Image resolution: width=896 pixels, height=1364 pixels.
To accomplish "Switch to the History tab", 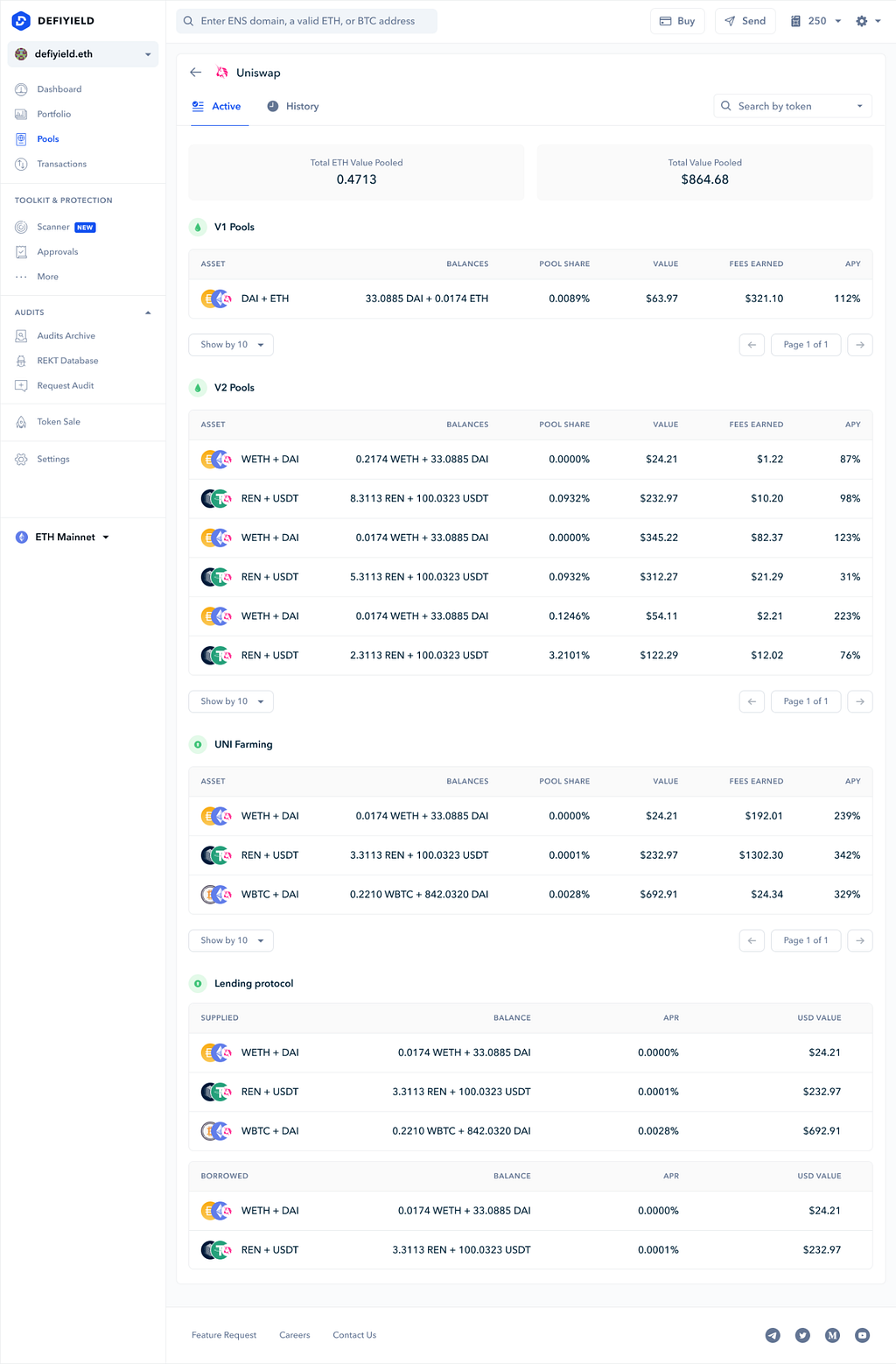I will tap(293, 106).
